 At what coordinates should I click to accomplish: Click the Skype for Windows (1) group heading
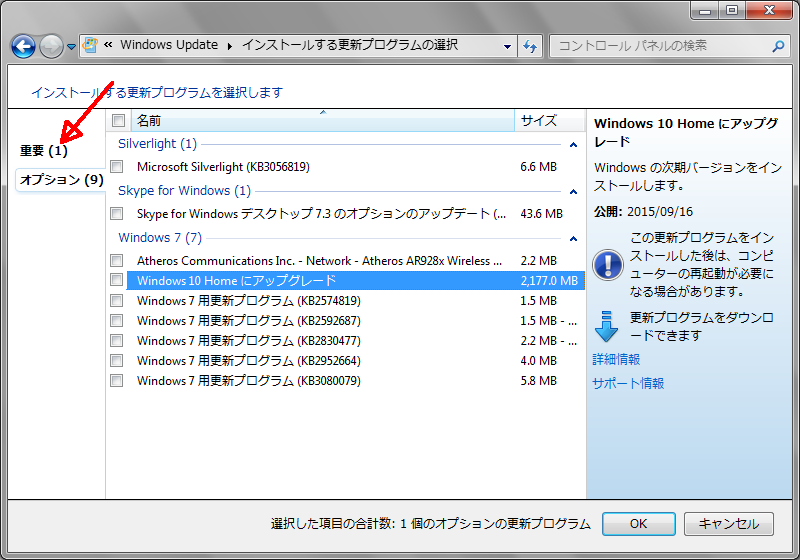184,191
